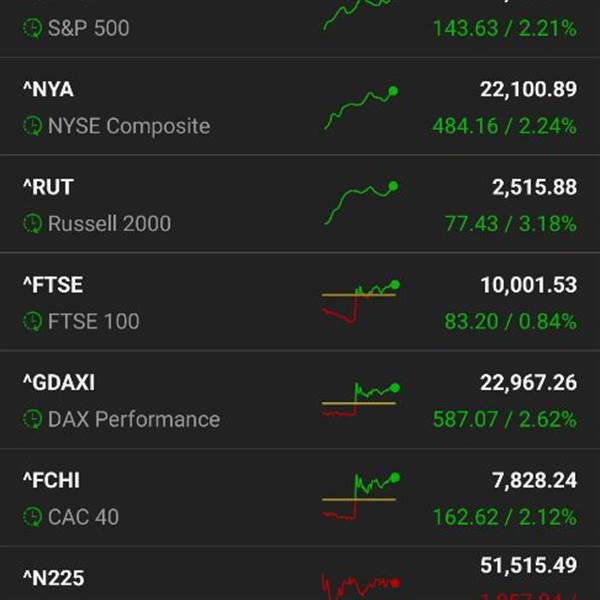
Task: Open the ^NYA sparkline chart
Action: 361,108
